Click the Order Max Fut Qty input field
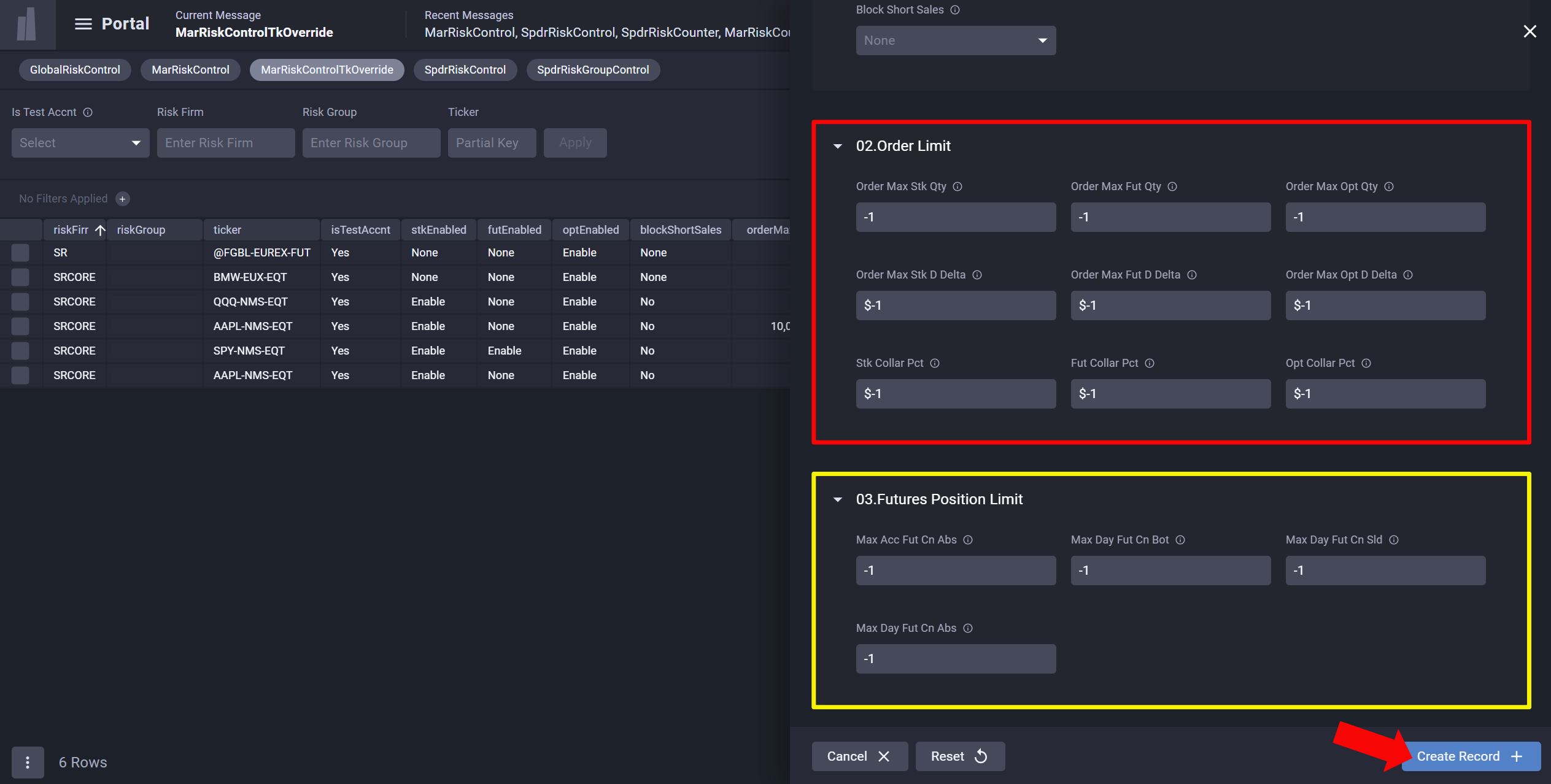1551x784 pixels. coord(1170,217)
